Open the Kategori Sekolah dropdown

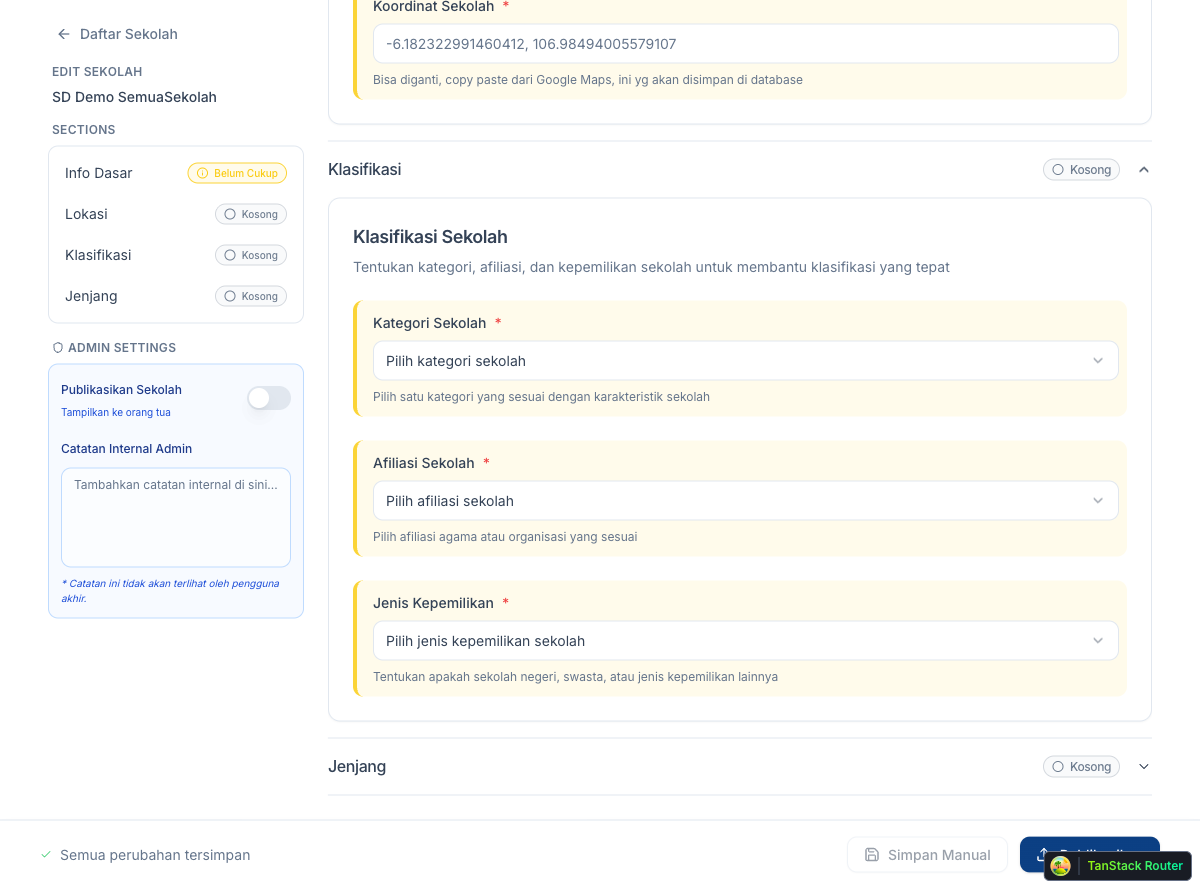click(x=745, y=361)
